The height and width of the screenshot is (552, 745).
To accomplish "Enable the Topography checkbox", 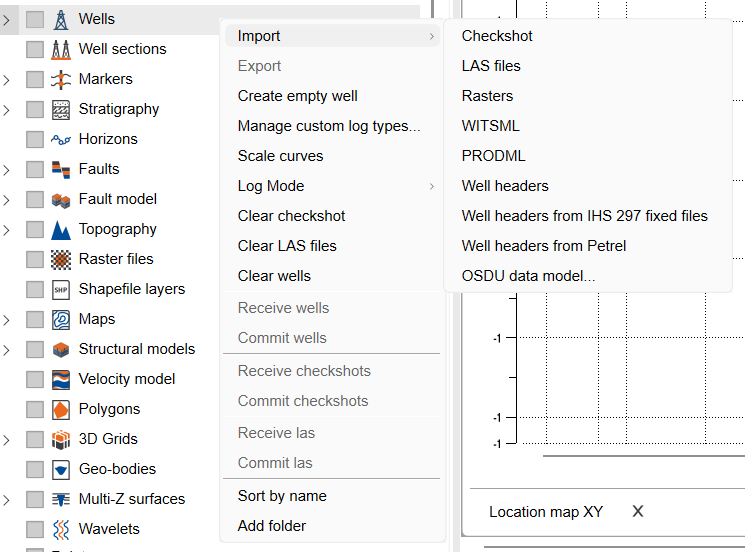I will 35,229.
